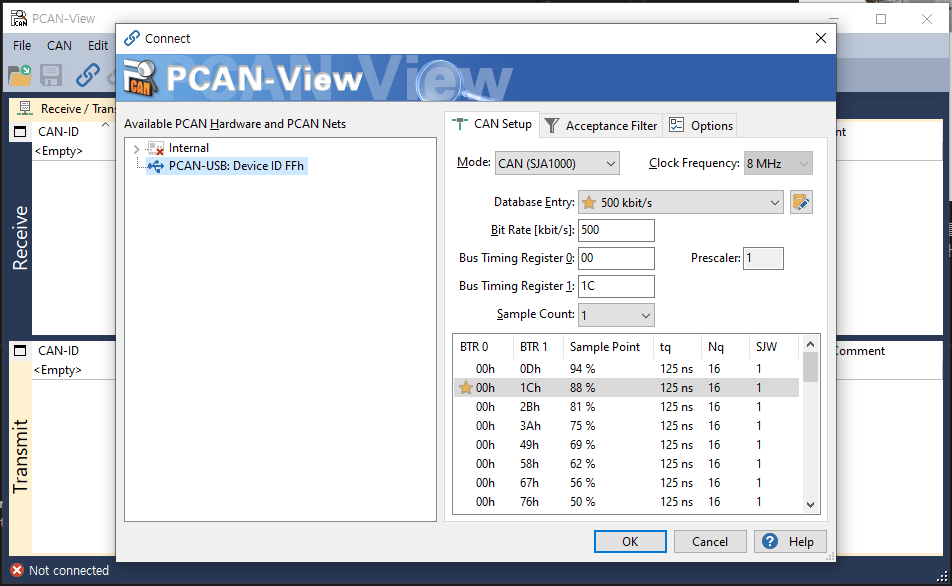Click the Not connected status text
952x586 pixels.
(x=69, y=570)
